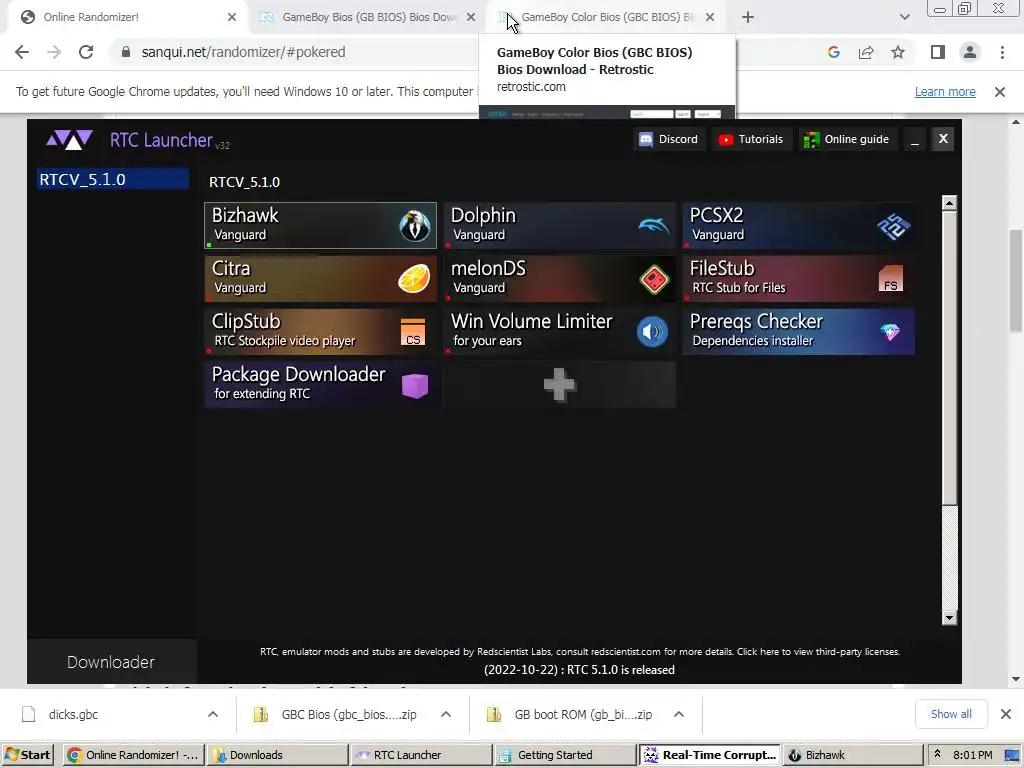Toggle the browser side panel
The width and height of the screenshot is (1024, 768).
click(x=938, y=52)
